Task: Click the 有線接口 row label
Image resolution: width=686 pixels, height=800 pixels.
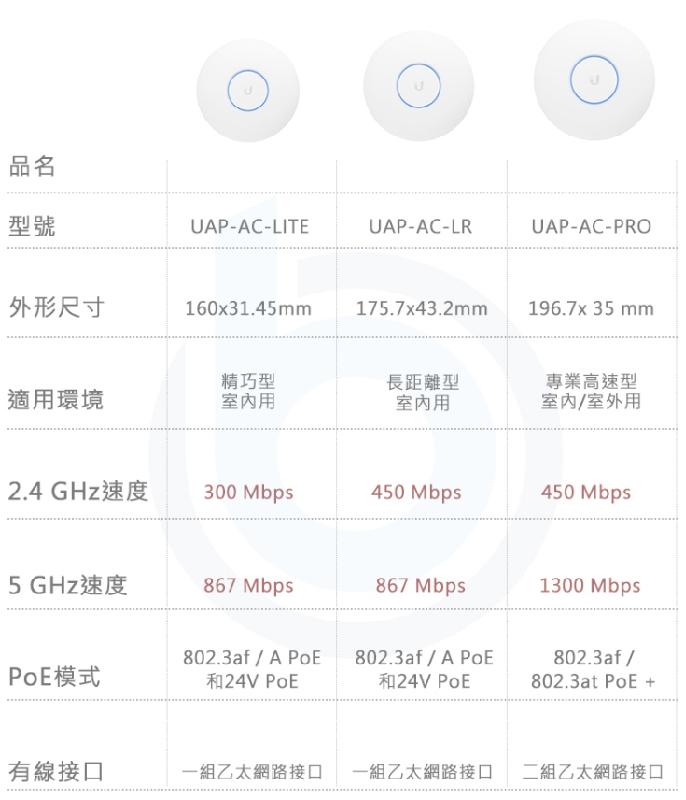Action: point(56,770)
